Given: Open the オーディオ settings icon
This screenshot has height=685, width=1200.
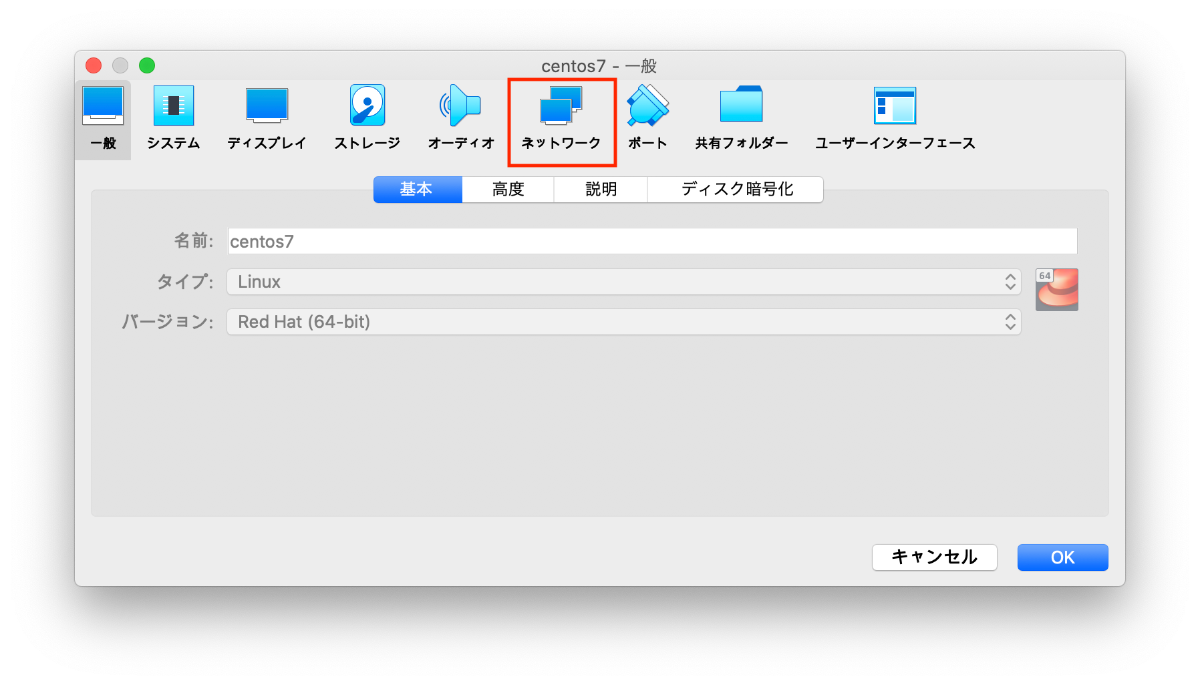Looking at the screenshot, I should (x=461, y=119).
